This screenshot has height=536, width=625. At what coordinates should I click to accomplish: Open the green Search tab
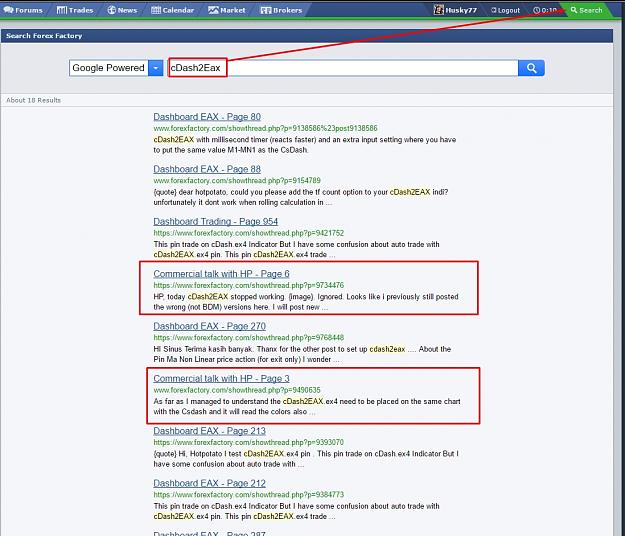(x=586, y=10)
